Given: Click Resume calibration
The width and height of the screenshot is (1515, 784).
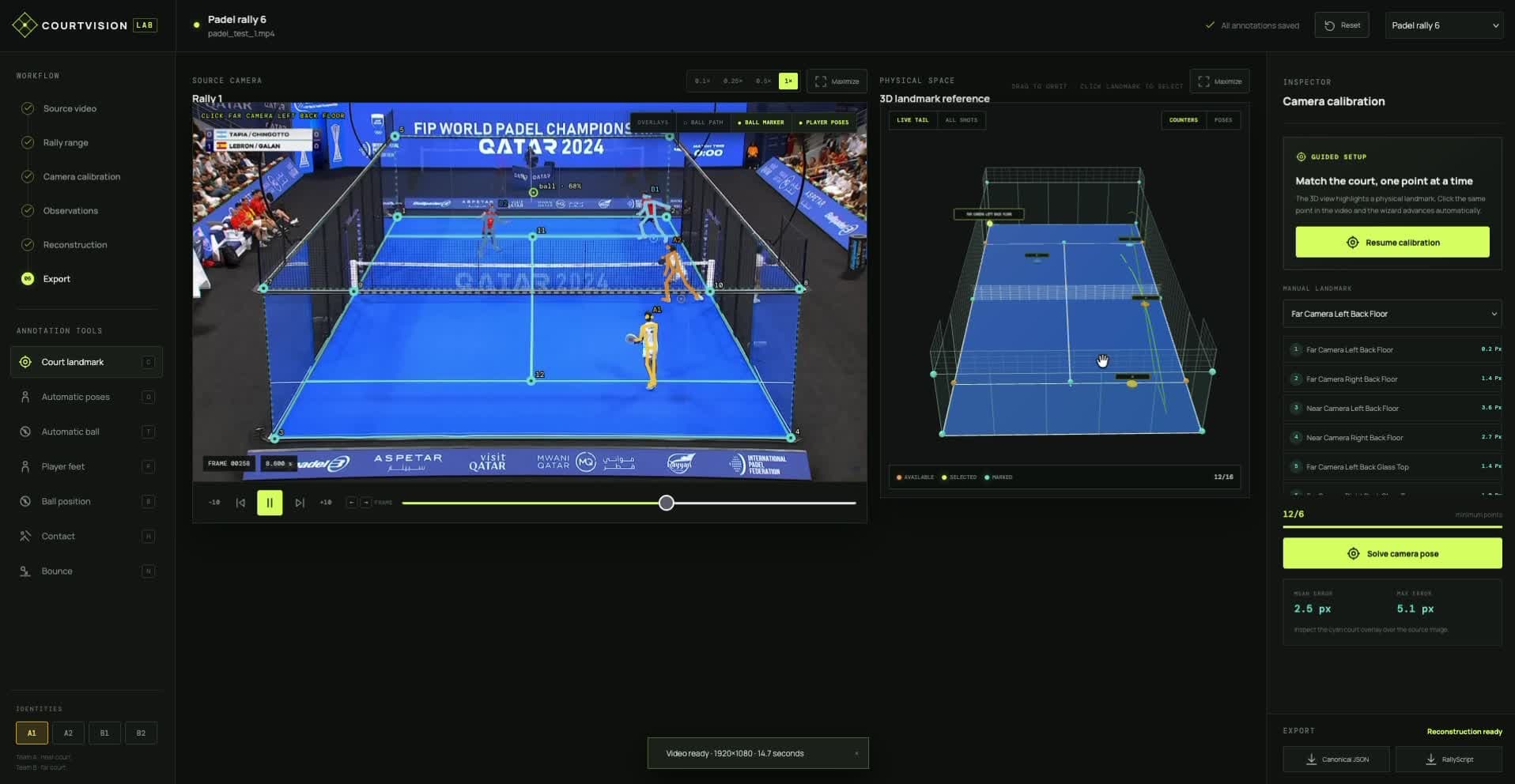Looking at the screenshot, I should click(x=1392, y=242).
